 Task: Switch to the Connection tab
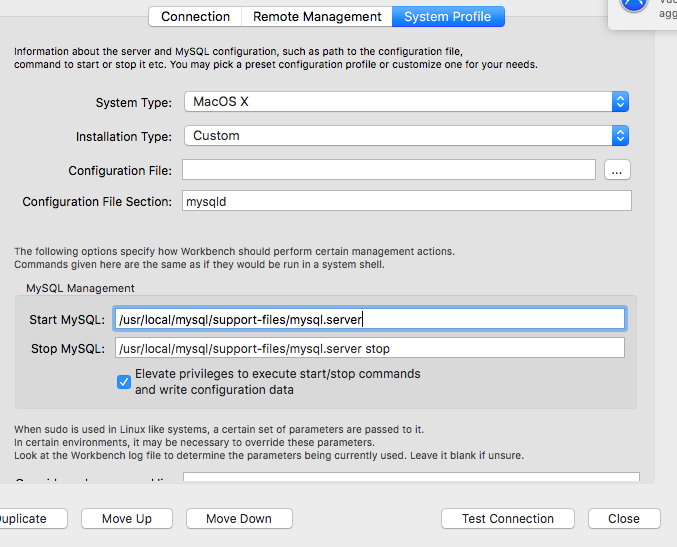click(195, 16)
